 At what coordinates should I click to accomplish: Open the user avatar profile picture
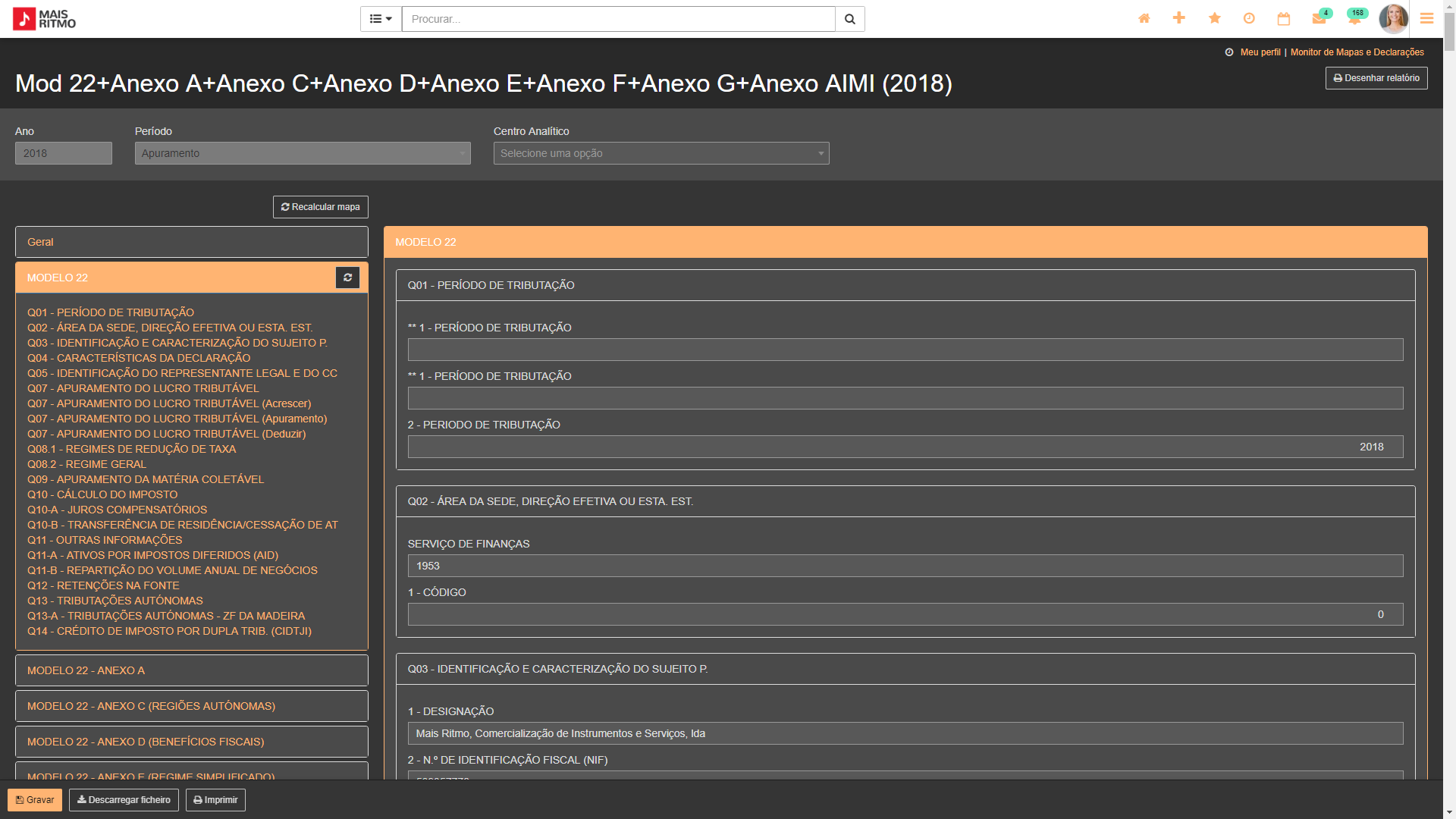(1393, 18)
